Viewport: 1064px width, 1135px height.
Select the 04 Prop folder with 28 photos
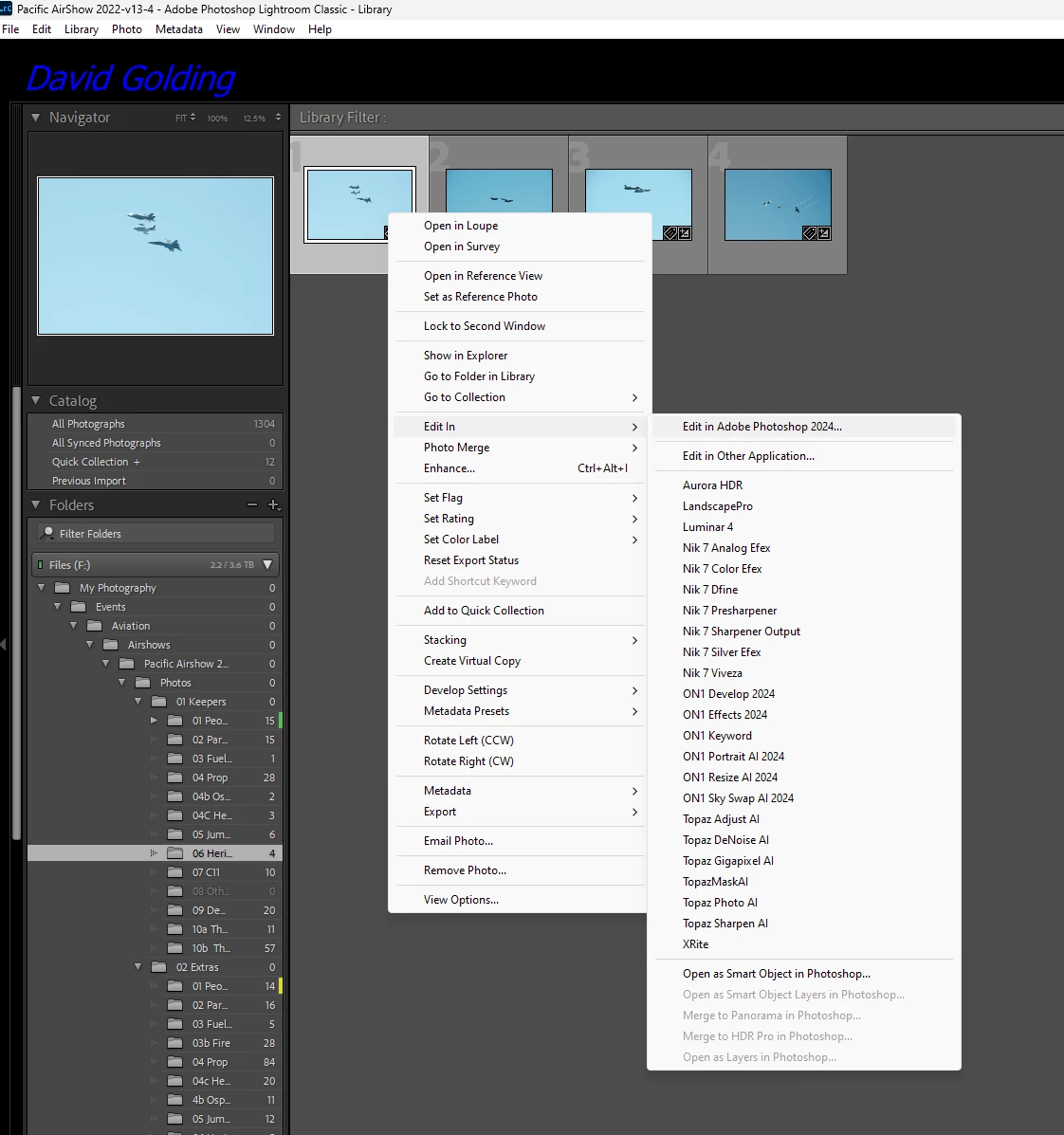coord(155,778)
